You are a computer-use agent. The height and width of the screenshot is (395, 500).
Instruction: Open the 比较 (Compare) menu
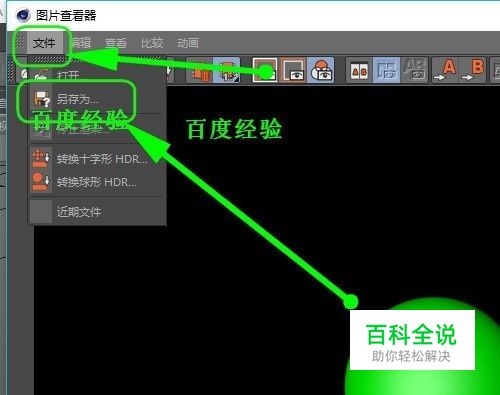tap(152, 43)
